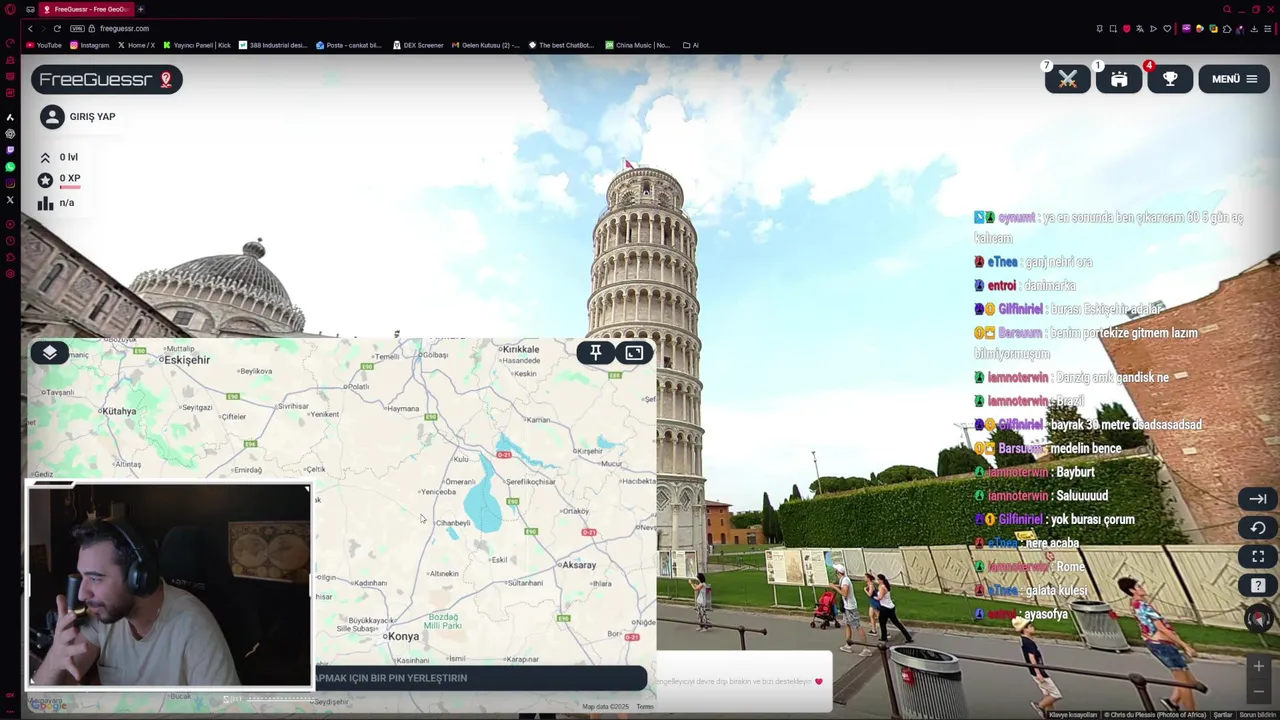Click Kırıkkale label on the map

click(x=520, y=349)
